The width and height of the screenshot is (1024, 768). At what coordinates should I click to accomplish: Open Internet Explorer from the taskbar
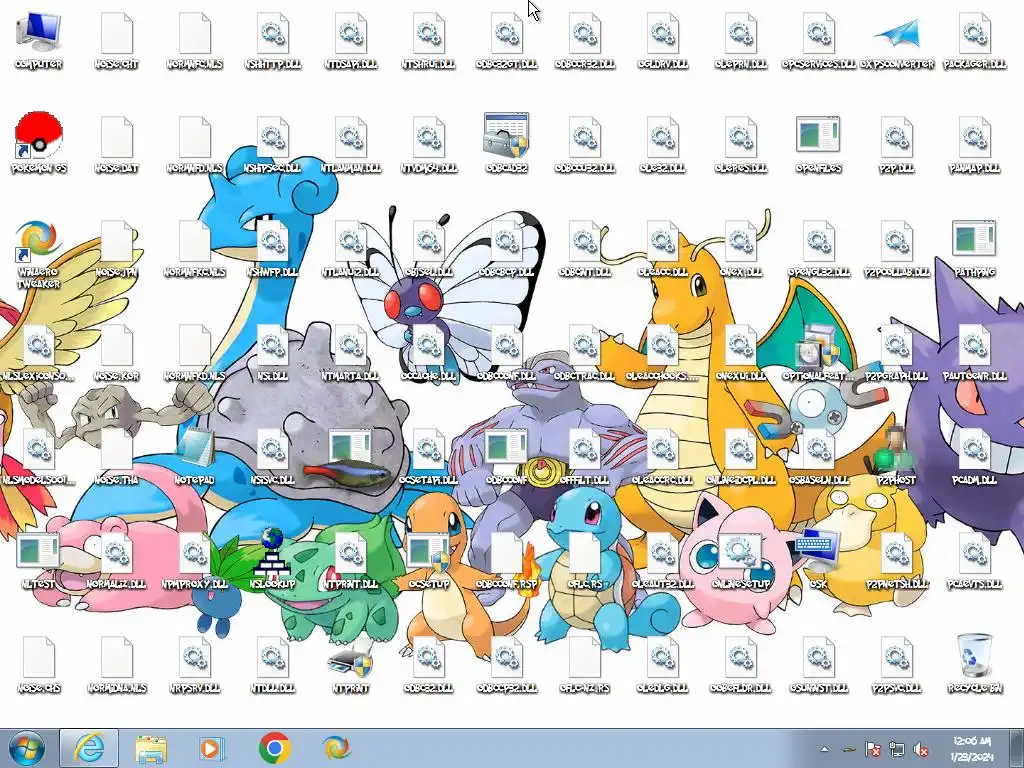point(89,748)
